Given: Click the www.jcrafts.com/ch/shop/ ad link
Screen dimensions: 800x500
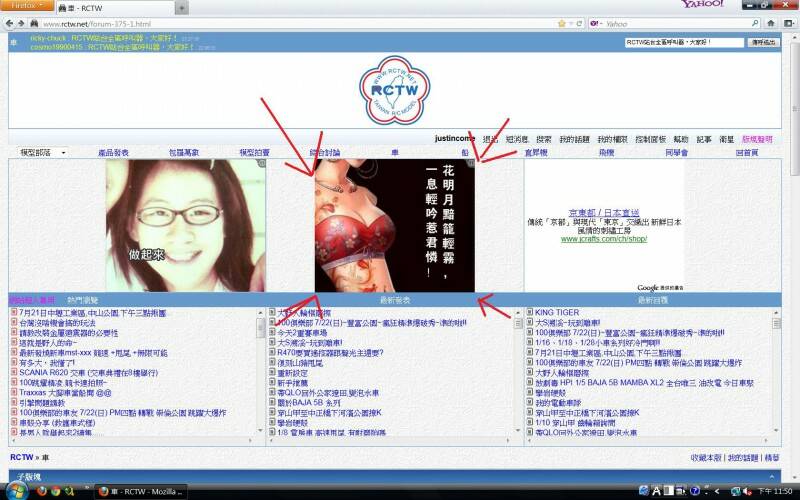Looking at the screenshot, I should tap(604, 239).
